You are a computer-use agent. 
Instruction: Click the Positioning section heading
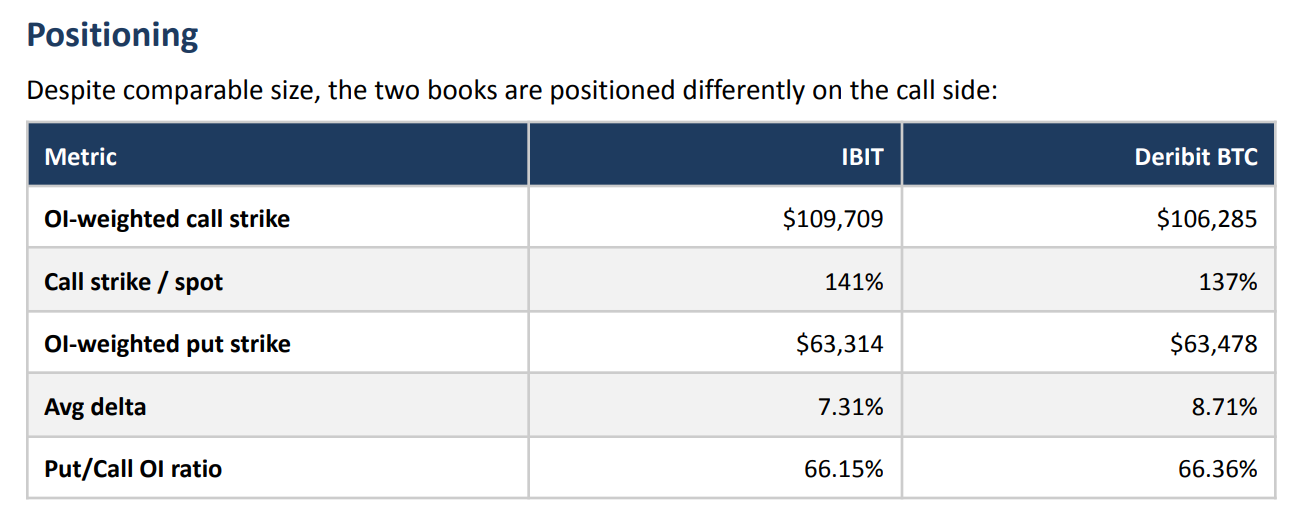[x=112, y=35]
